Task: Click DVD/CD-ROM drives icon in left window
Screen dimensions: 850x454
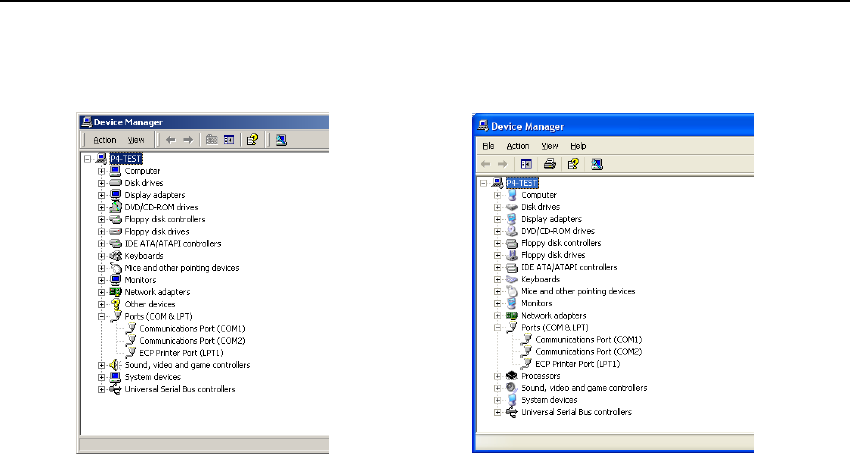Action: coord(115,207)
